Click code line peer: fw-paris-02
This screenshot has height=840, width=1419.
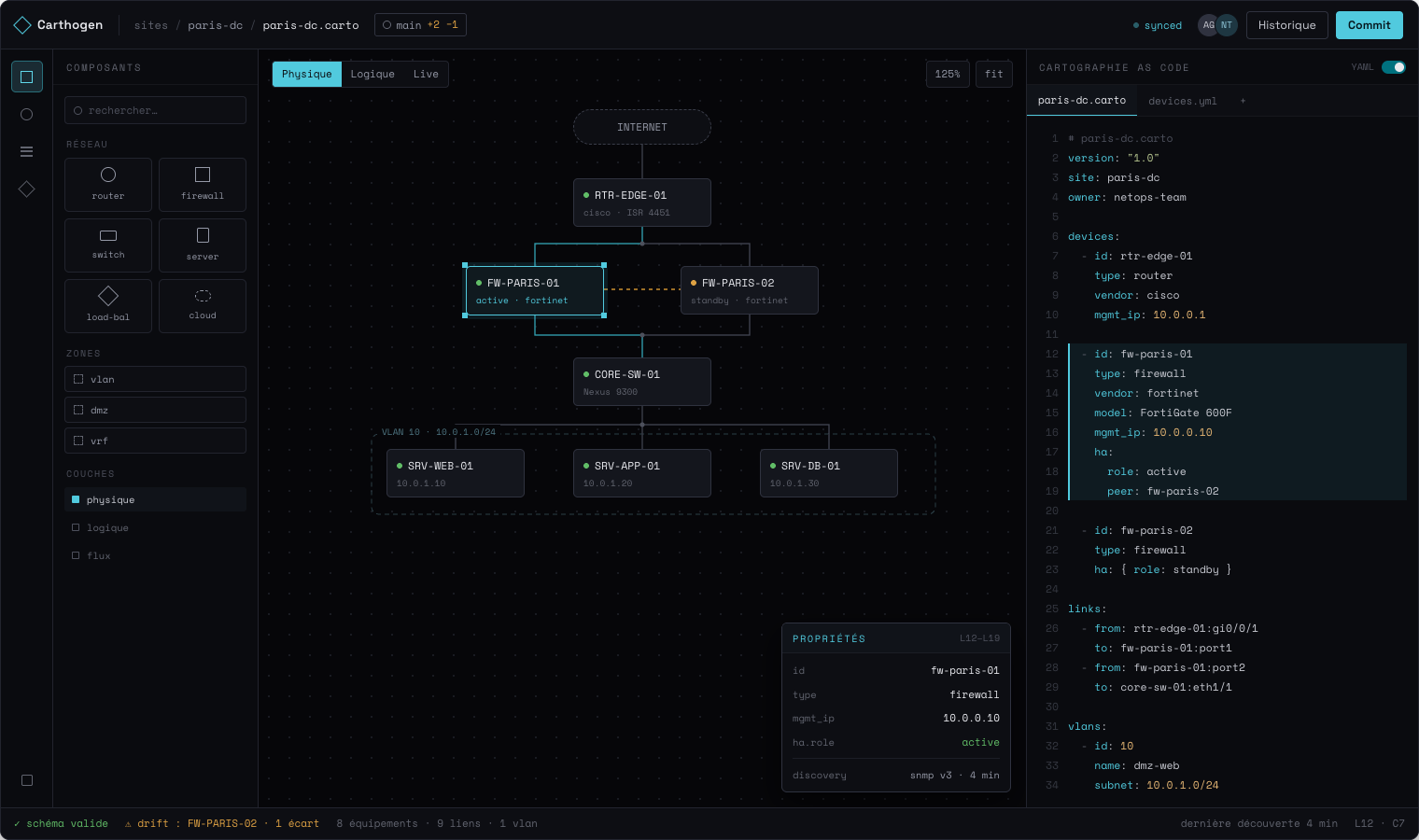pos(1163,491)
